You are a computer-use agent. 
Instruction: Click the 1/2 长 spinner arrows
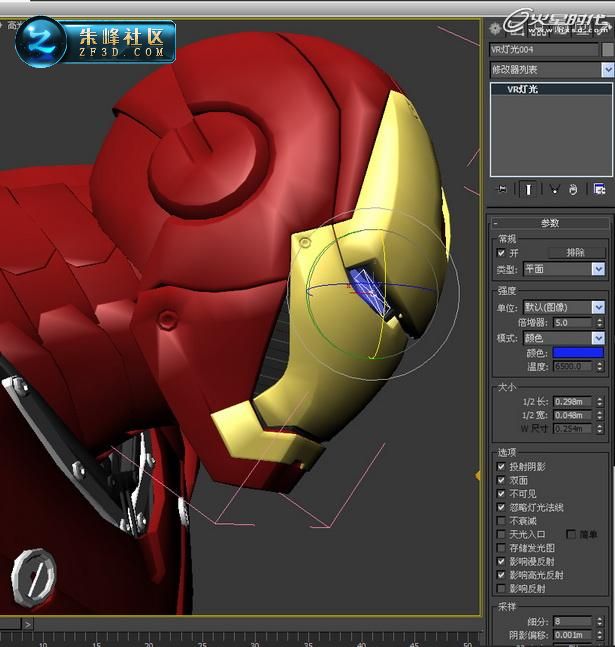[600, 401]
